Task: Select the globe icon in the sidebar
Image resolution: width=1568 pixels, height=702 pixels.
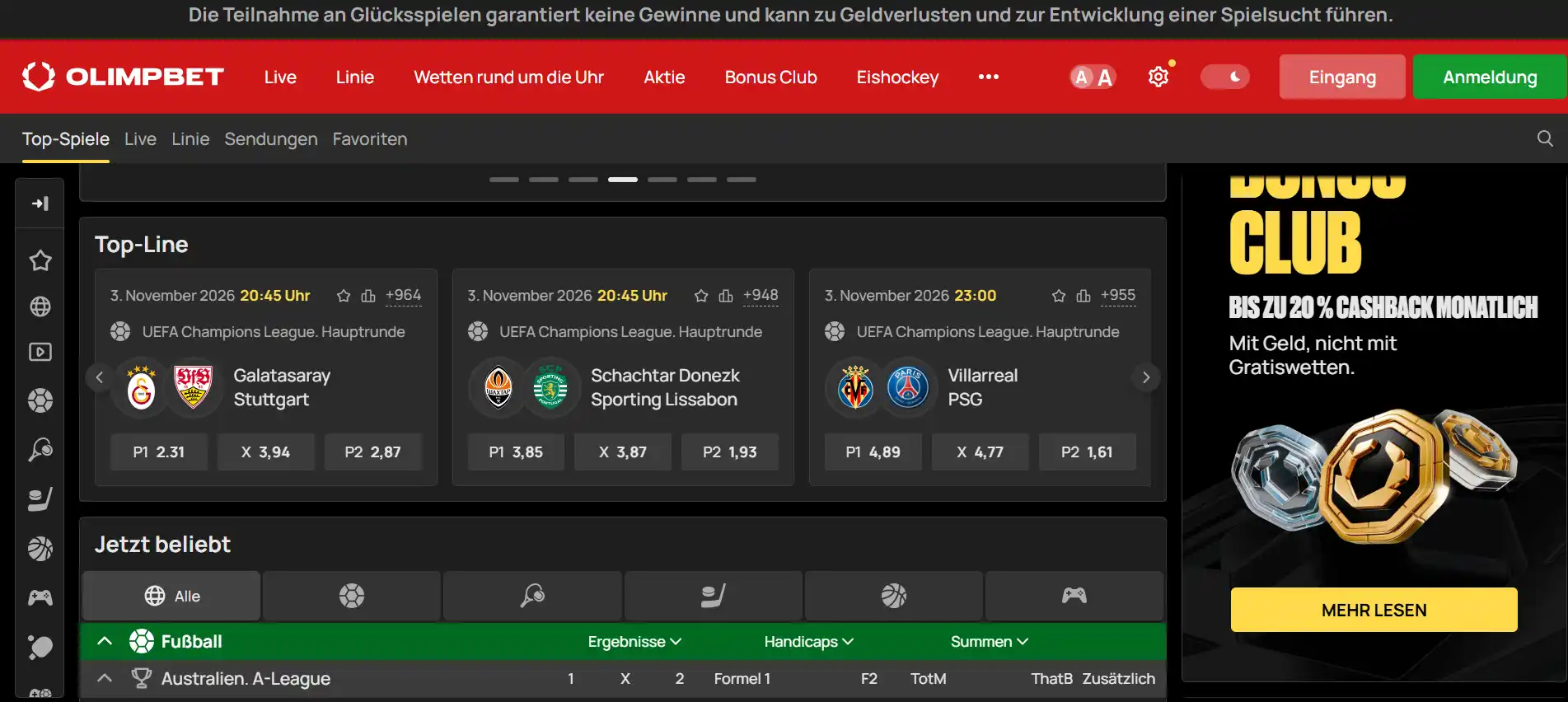Action: 40,307
